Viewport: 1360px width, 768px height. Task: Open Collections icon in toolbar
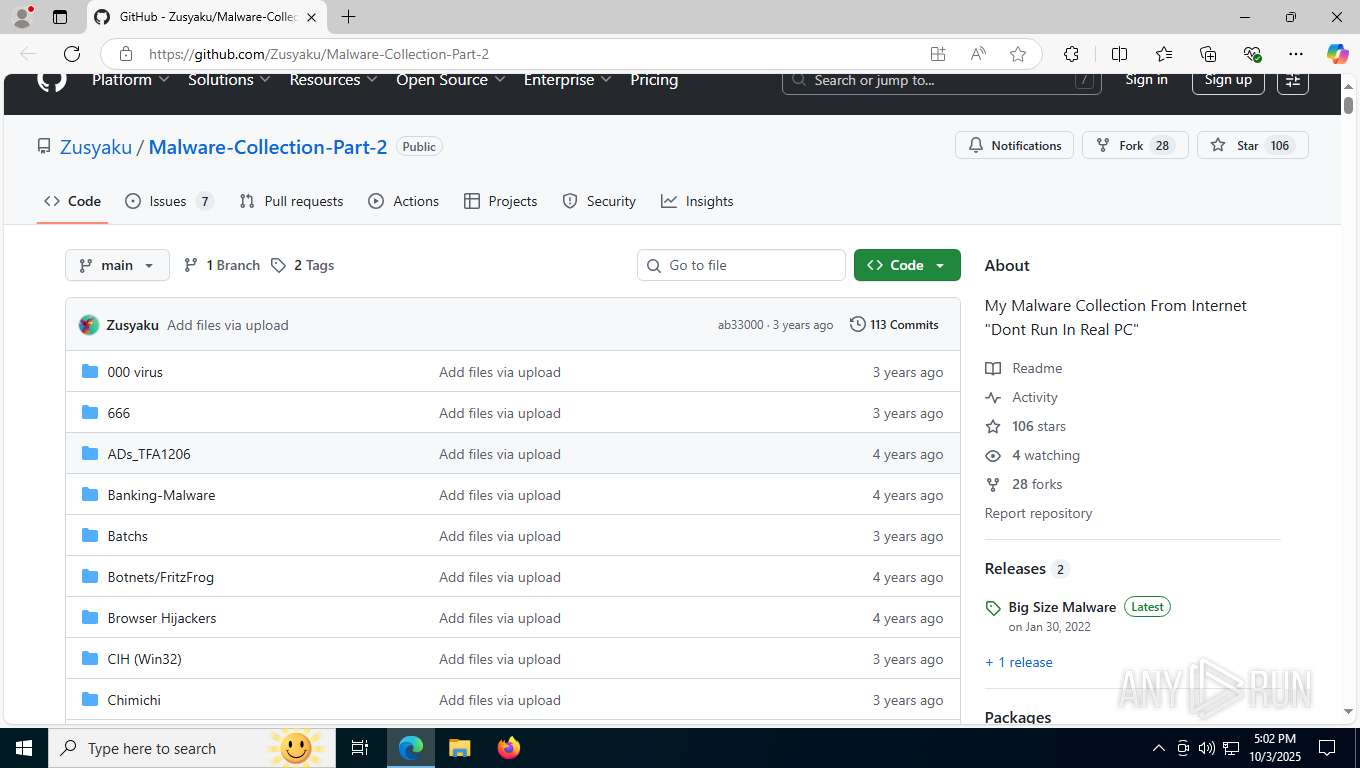click(x=1208, y=54)
